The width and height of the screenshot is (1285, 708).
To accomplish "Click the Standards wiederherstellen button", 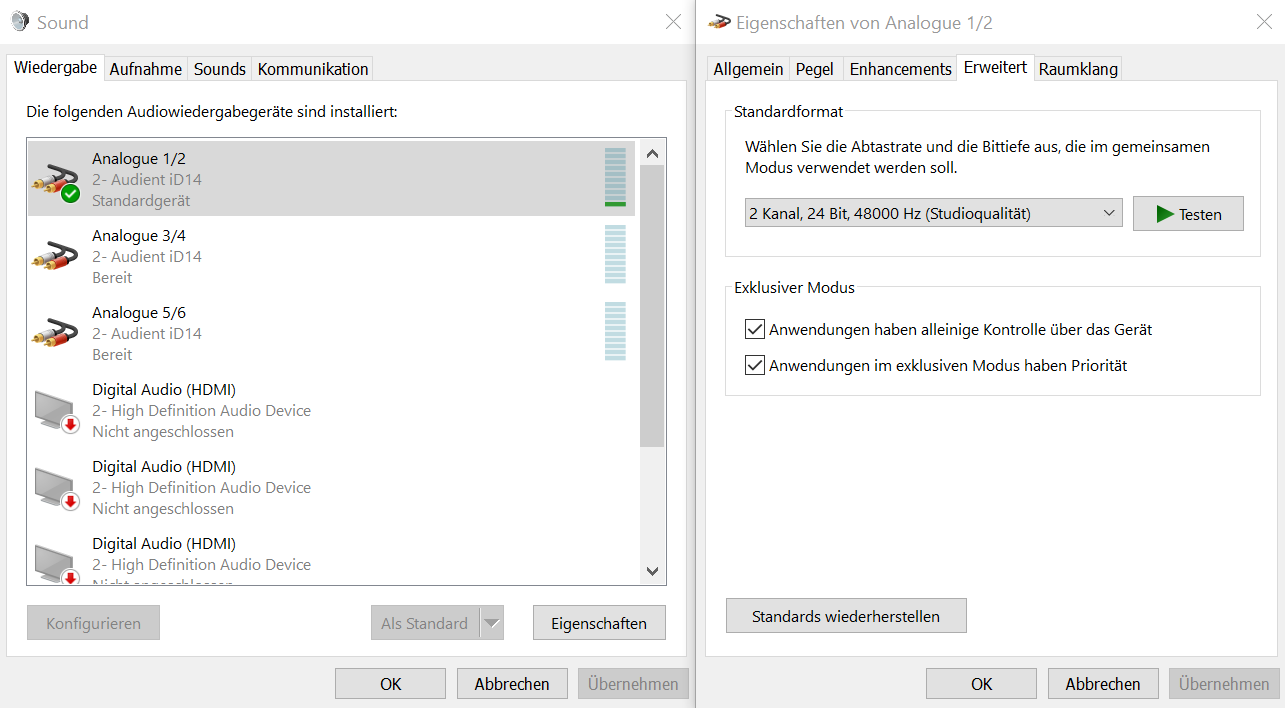I will [x=846, y=615].
